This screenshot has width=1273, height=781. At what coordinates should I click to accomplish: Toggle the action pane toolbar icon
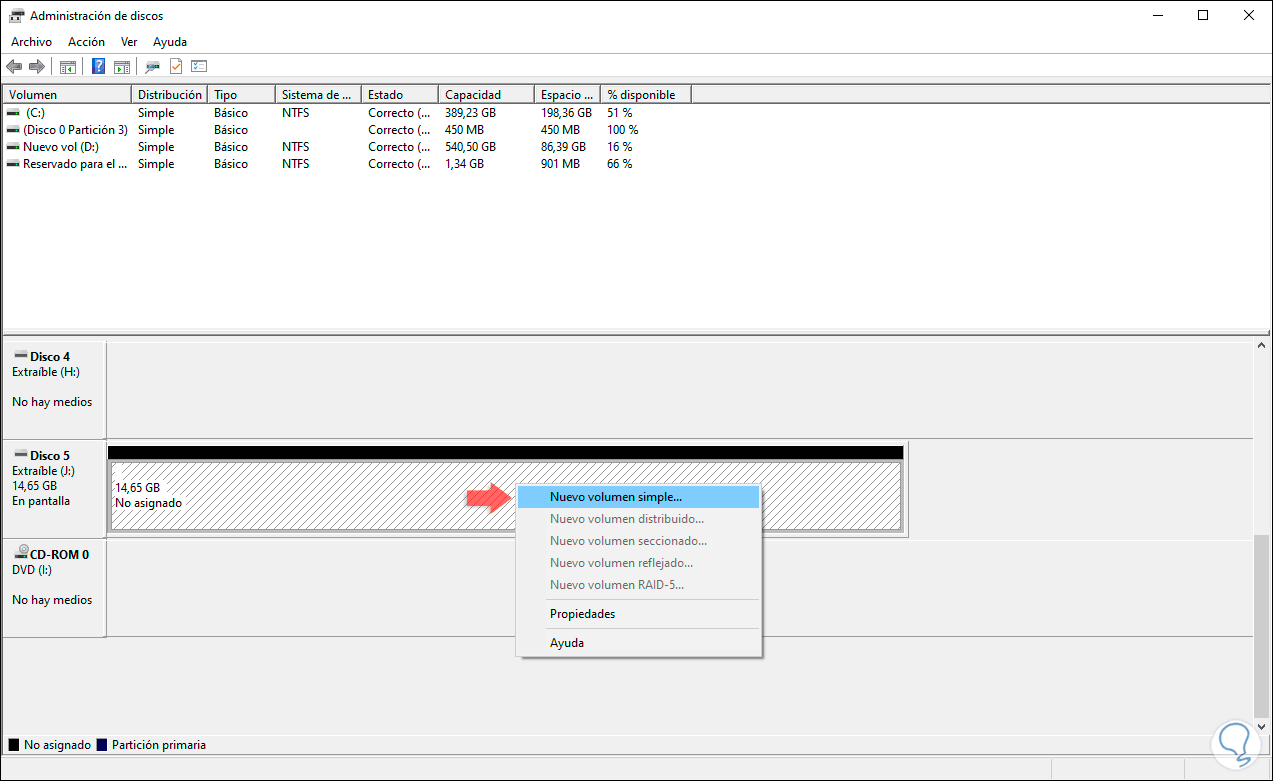tap(122, 67)
